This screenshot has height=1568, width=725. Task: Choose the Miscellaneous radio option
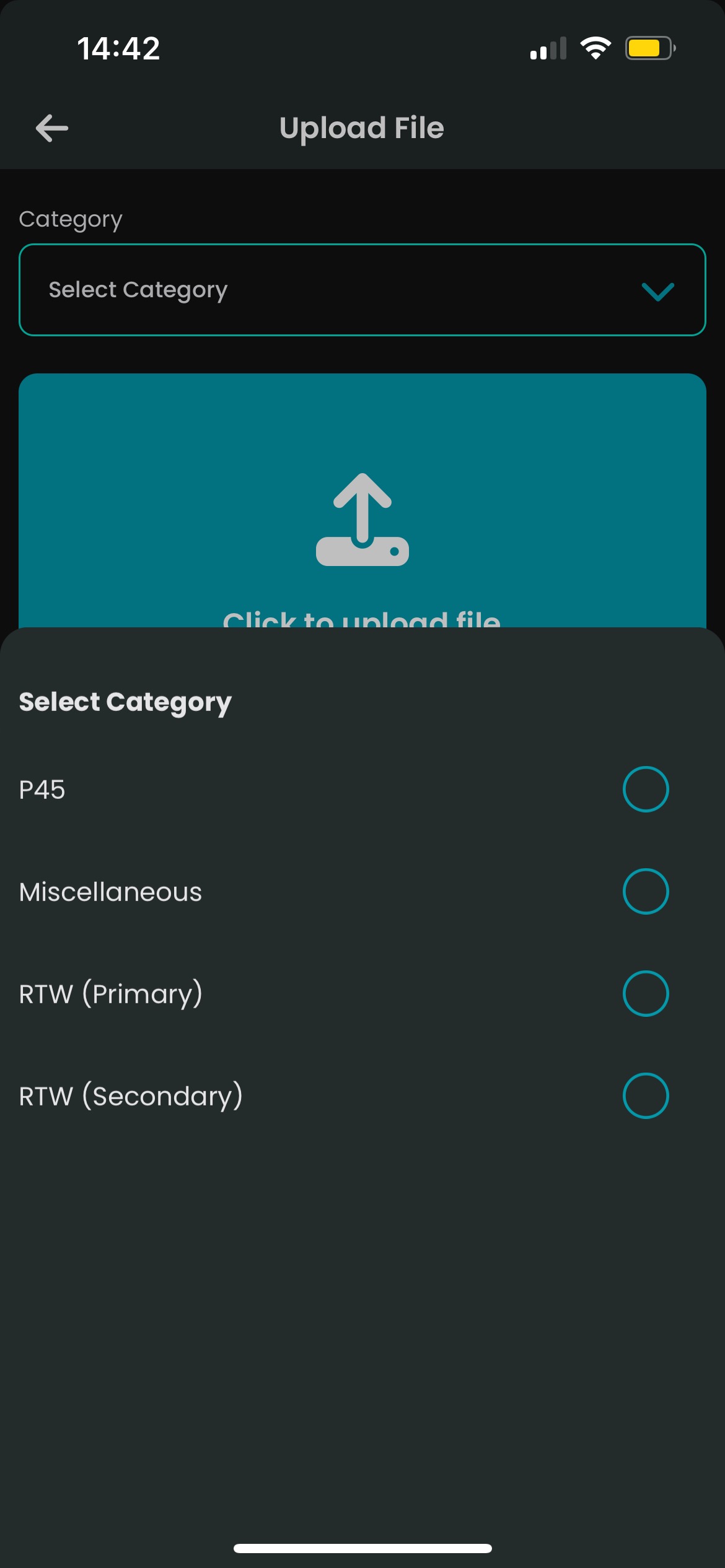tap(646, 891)
